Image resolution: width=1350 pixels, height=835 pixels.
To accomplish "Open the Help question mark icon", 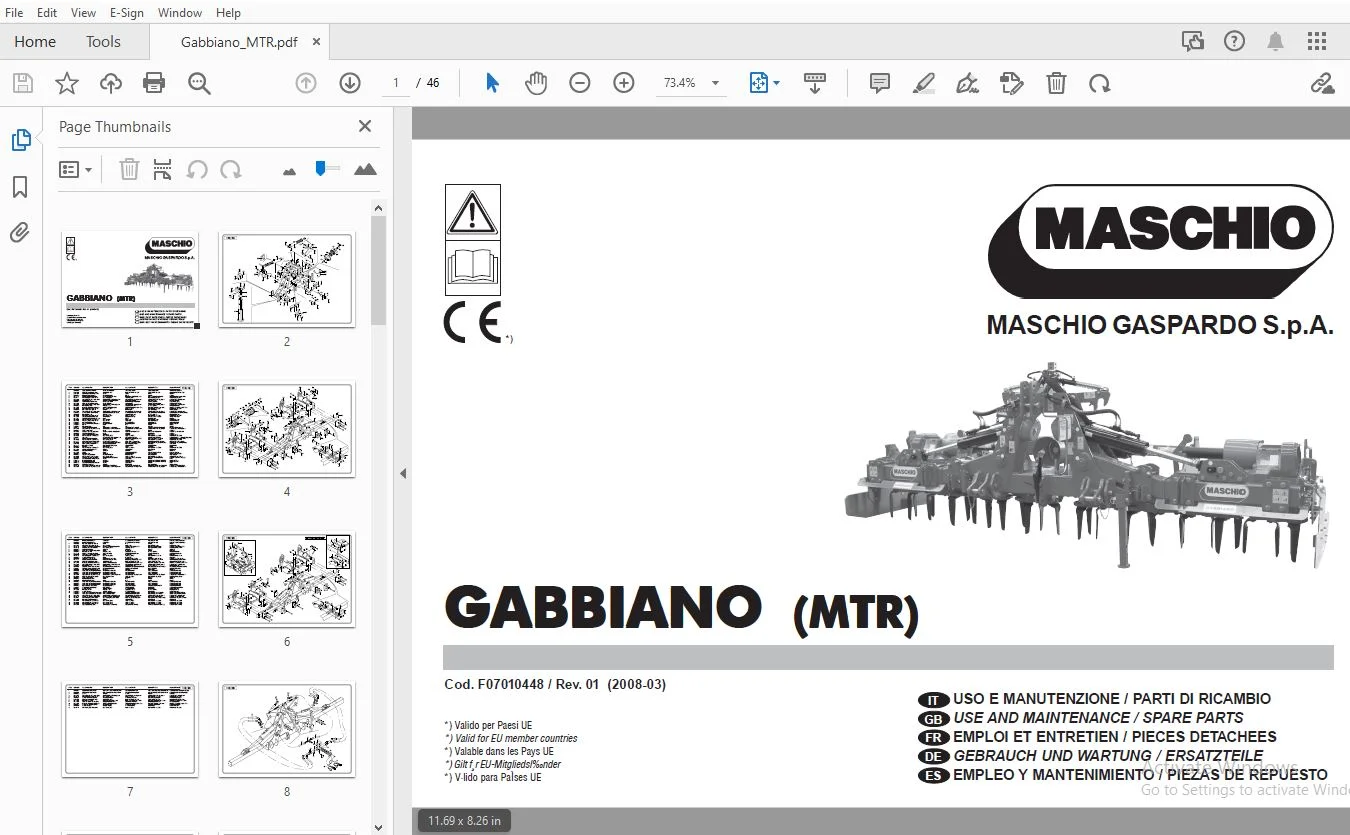I will [1234, 41].
